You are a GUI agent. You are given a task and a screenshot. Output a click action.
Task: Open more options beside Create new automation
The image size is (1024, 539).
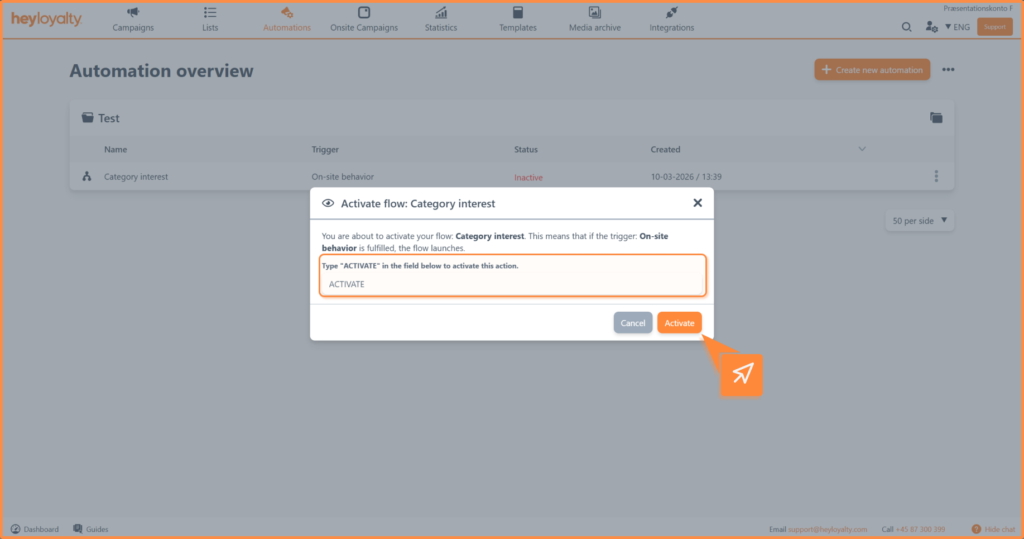tap(948, 70)
